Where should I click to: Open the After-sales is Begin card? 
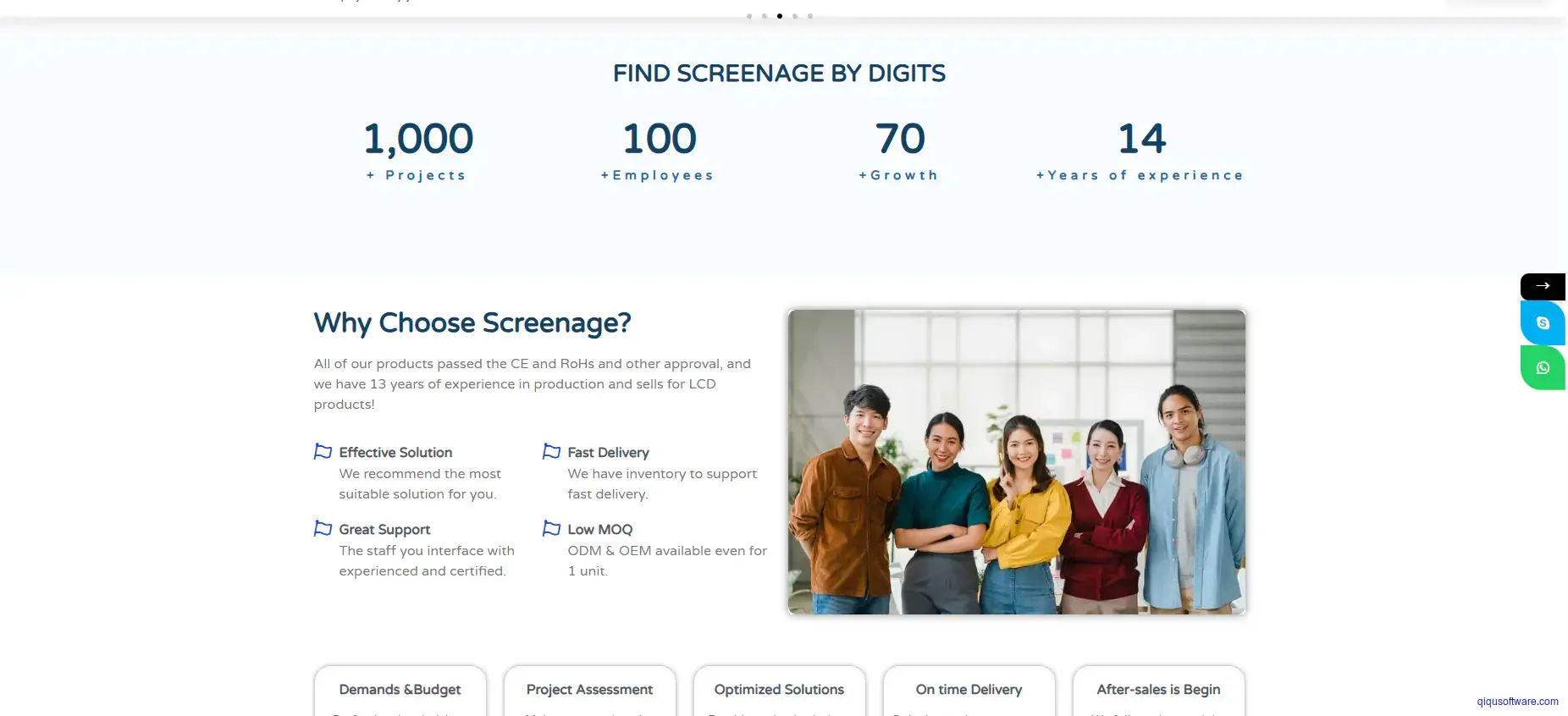coord(1159,691)
